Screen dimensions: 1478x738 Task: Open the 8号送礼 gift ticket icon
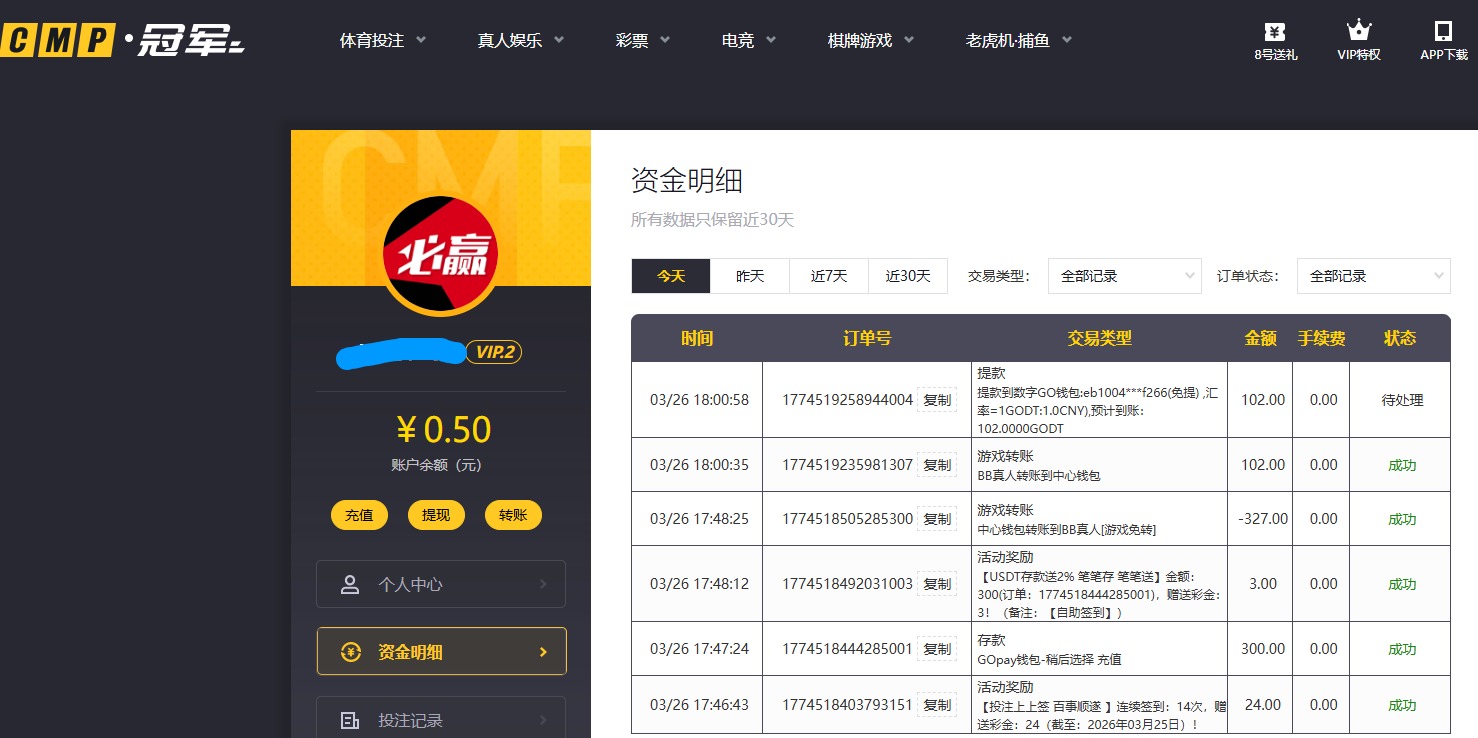tap(1274, 33)
